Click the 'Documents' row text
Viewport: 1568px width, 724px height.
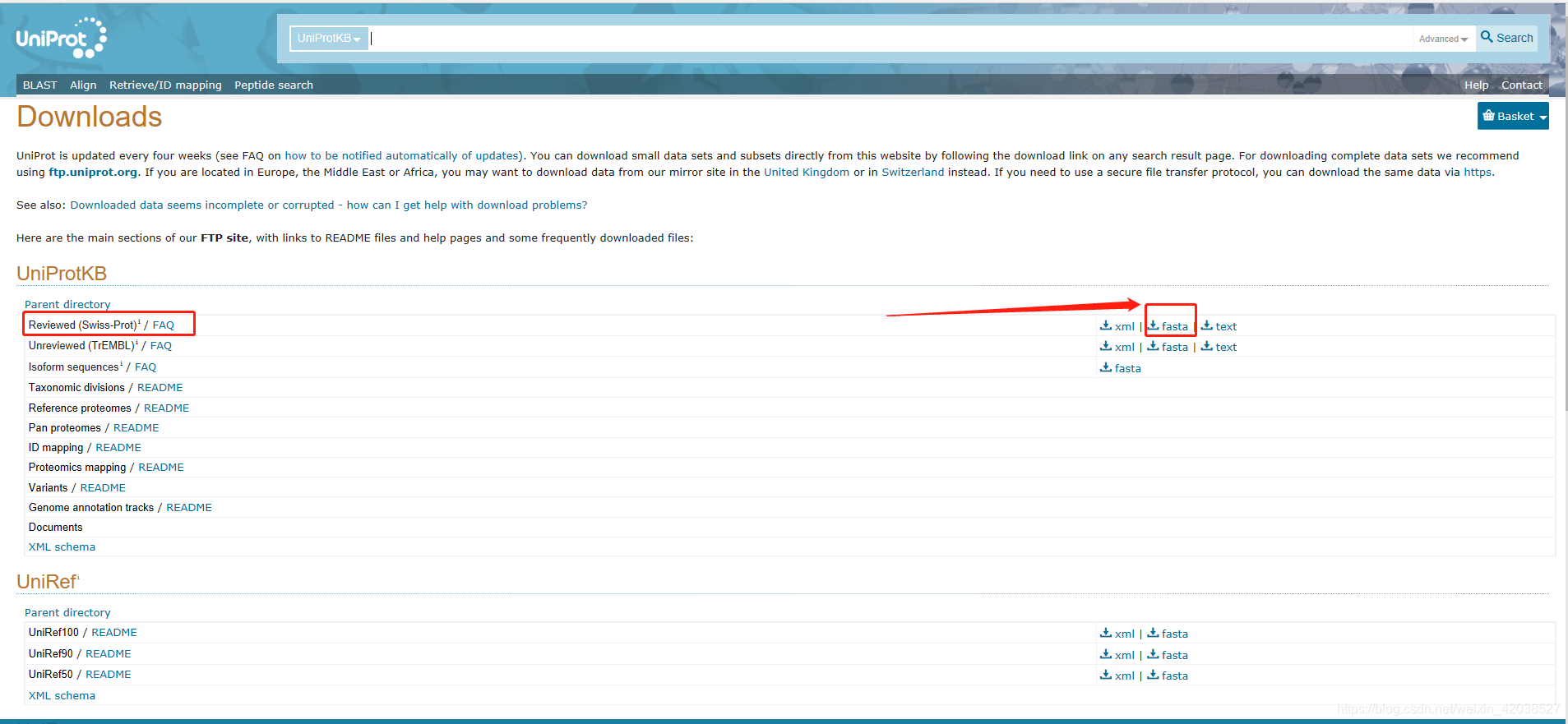(x=56, y=528)
